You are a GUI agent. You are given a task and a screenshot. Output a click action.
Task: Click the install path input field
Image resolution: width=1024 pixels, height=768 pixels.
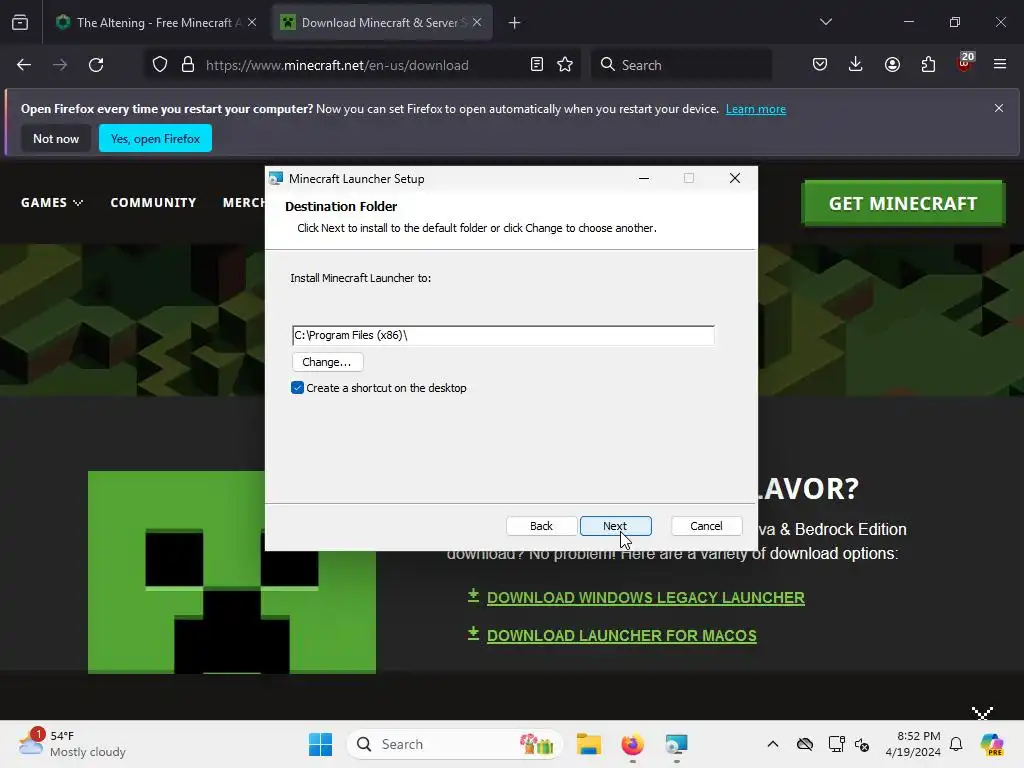[x=503, y=335]
